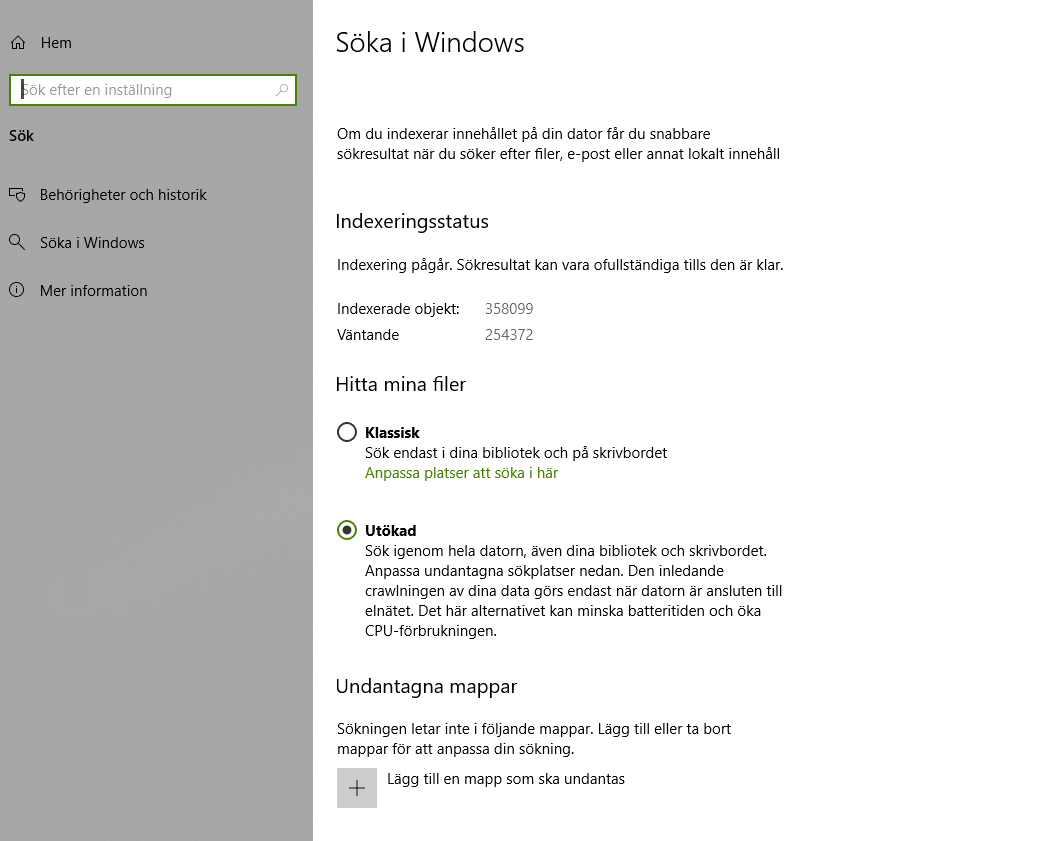This screenshot has width=1064, height=841.
Task: Open Anpassa platser att söka i här
Action: (x=461, y=472)
